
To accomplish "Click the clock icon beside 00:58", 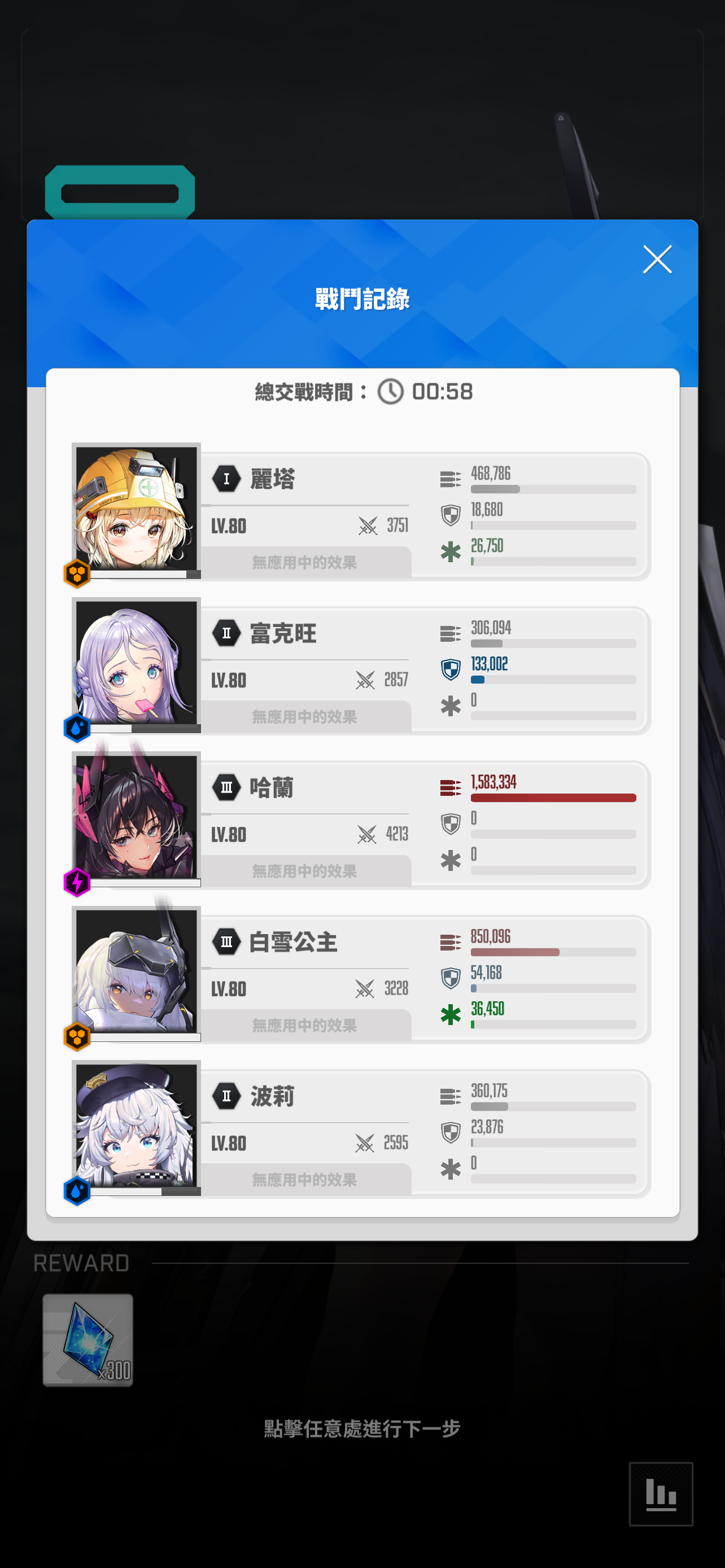I will click(391, 391).
